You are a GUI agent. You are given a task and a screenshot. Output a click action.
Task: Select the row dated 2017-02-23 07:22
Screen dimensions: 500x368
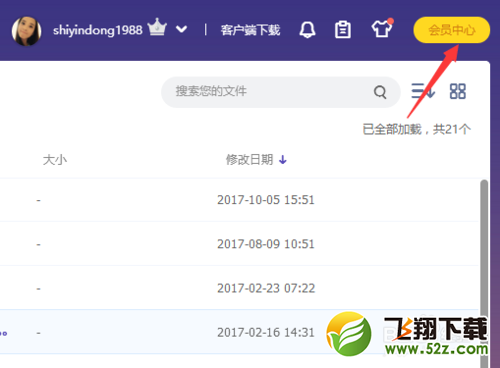pyautogui.click(x=239, y=288)
